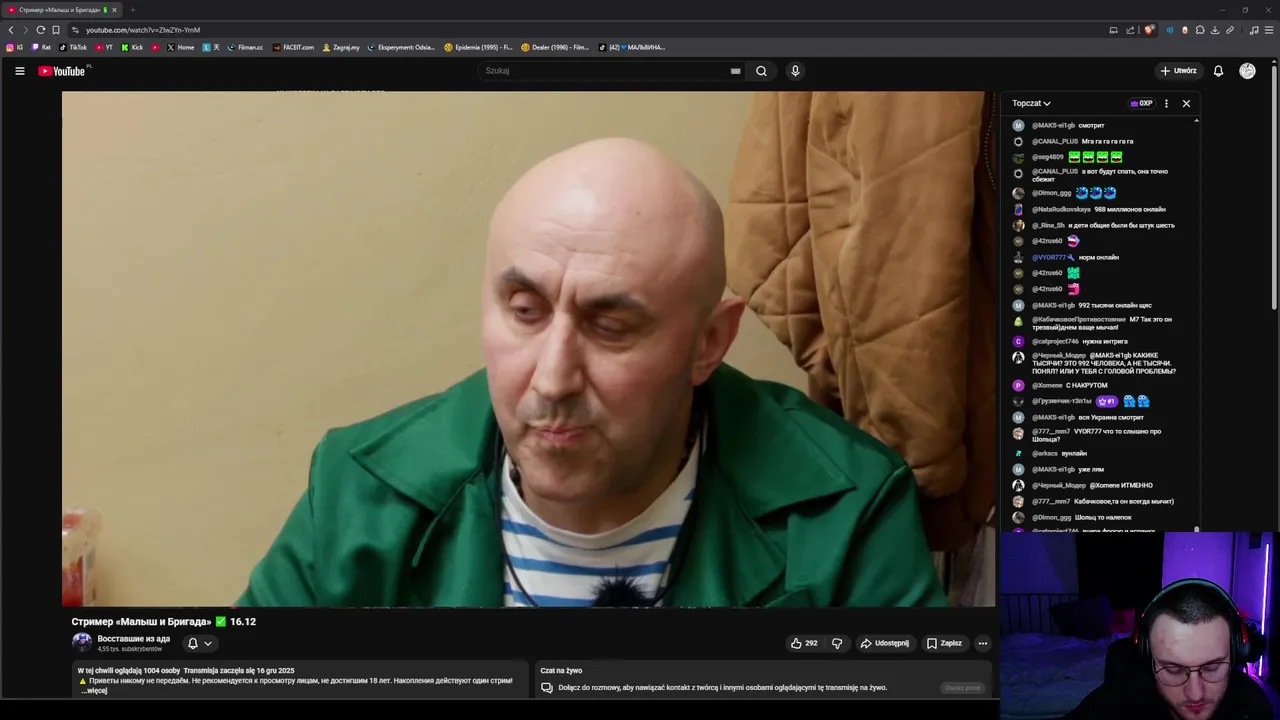Open the YT bookmark
1280x720 pixels.
pyautogui.click(x=104, y=47)
